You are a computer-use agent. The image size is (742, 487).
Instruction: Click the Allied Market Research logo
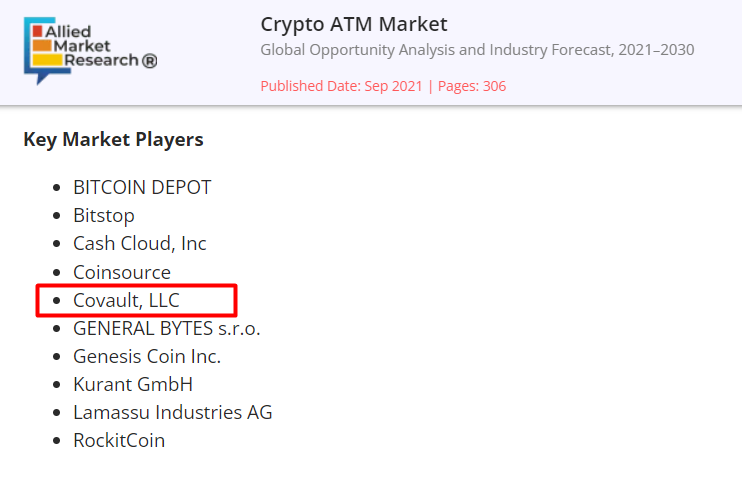90,51
